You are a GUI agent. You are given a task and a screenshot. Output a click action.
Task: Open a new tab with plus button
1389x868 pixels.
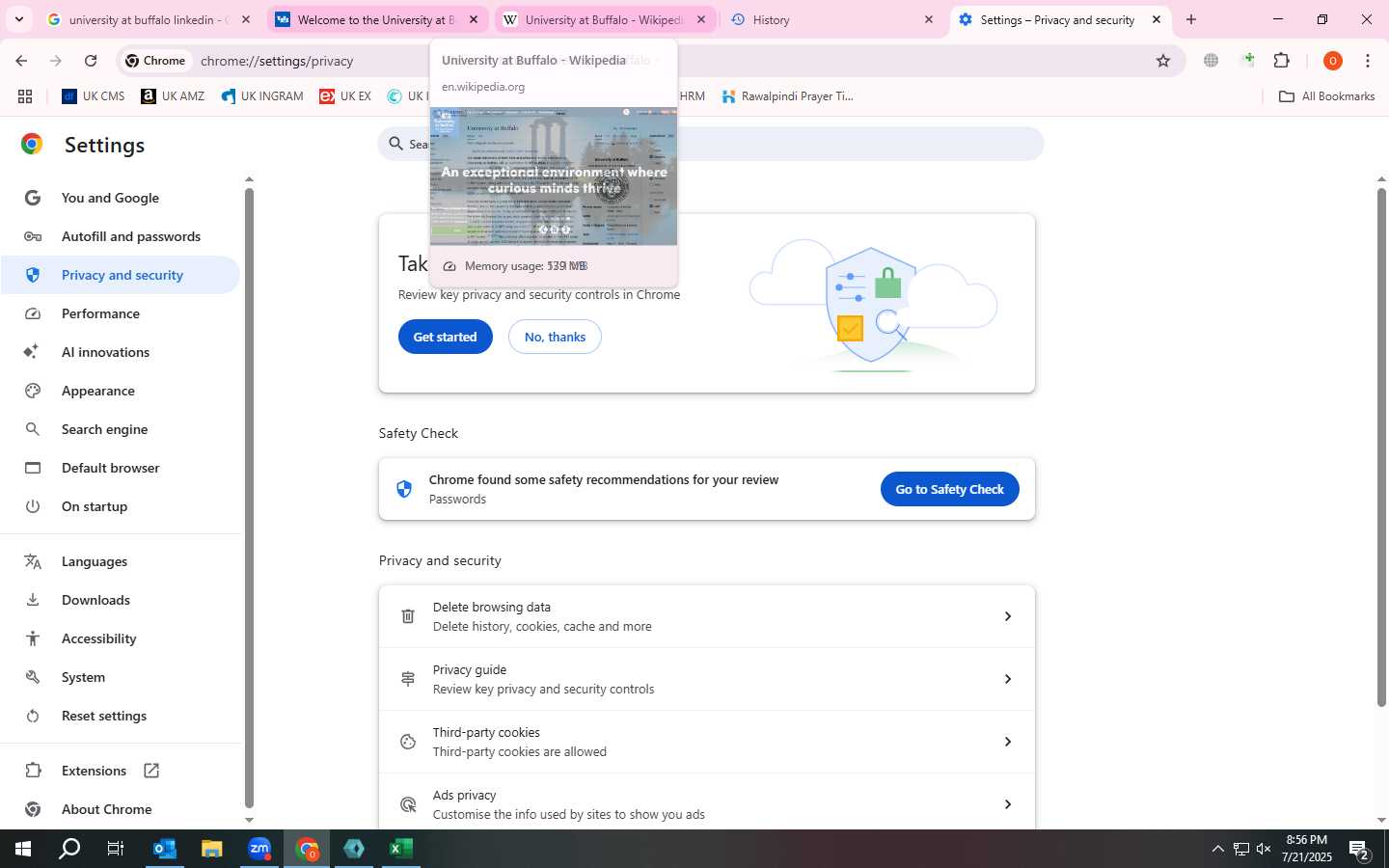[1191, 19]
